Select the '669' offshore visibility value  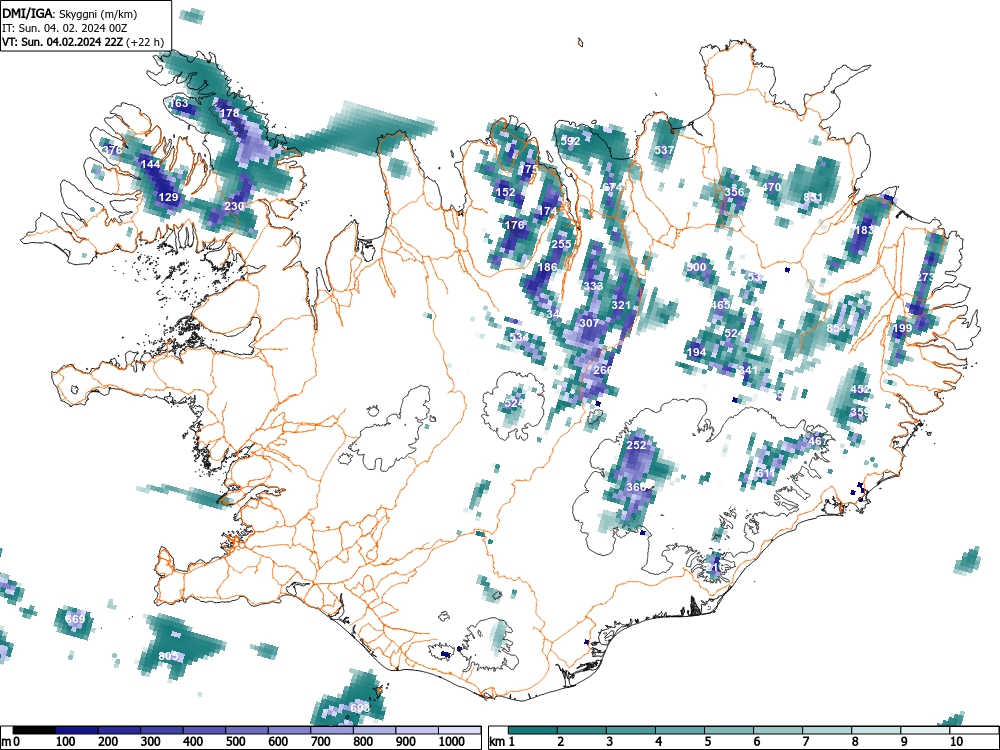click(x=75, y=619)
